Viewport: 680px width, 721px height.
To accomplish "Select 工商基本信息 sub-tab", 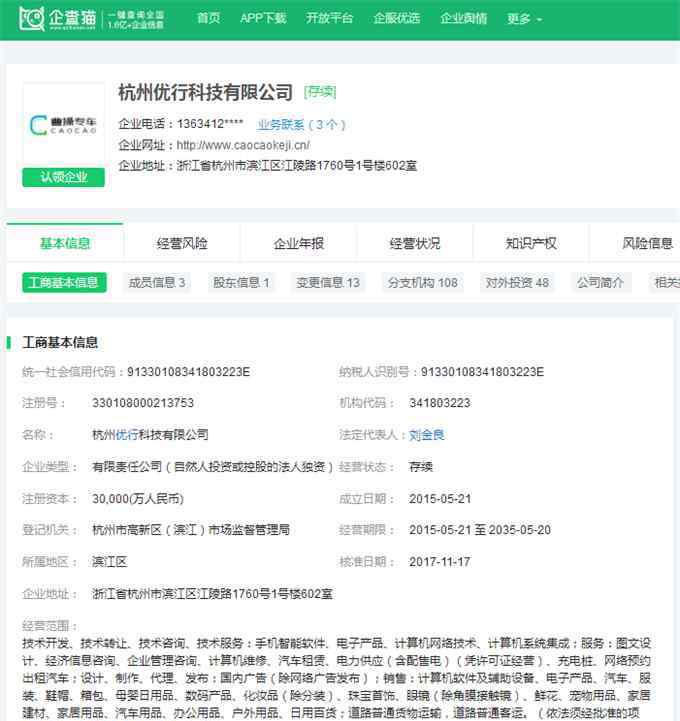I will click(x=64, y=282).
